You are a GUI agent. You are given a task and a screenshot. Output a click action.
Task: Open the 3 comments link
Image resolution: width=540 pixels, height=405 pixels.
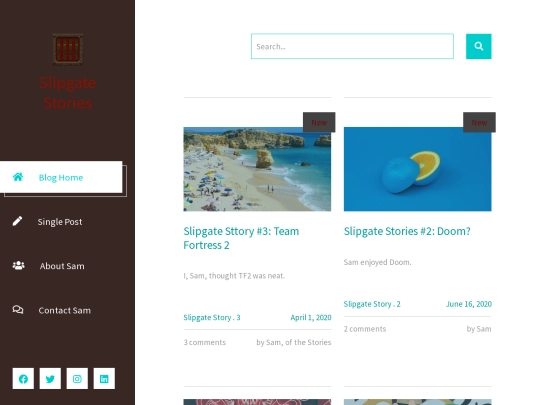(x=205, y=342)
